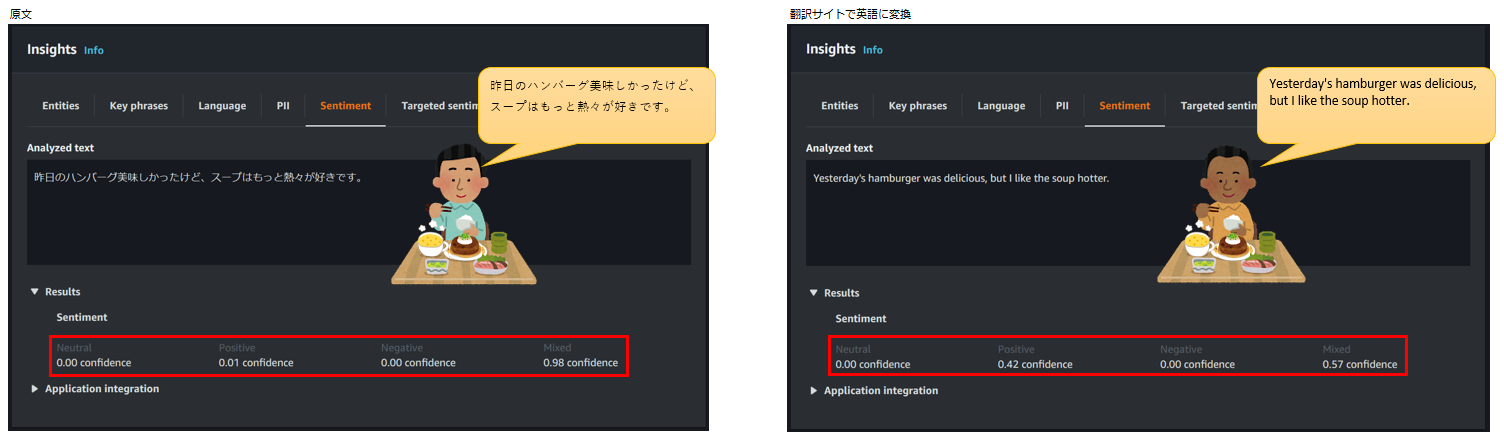Select the PII tab in left panel
Screen dimensions: 1504x444
[x=283, y=106]
